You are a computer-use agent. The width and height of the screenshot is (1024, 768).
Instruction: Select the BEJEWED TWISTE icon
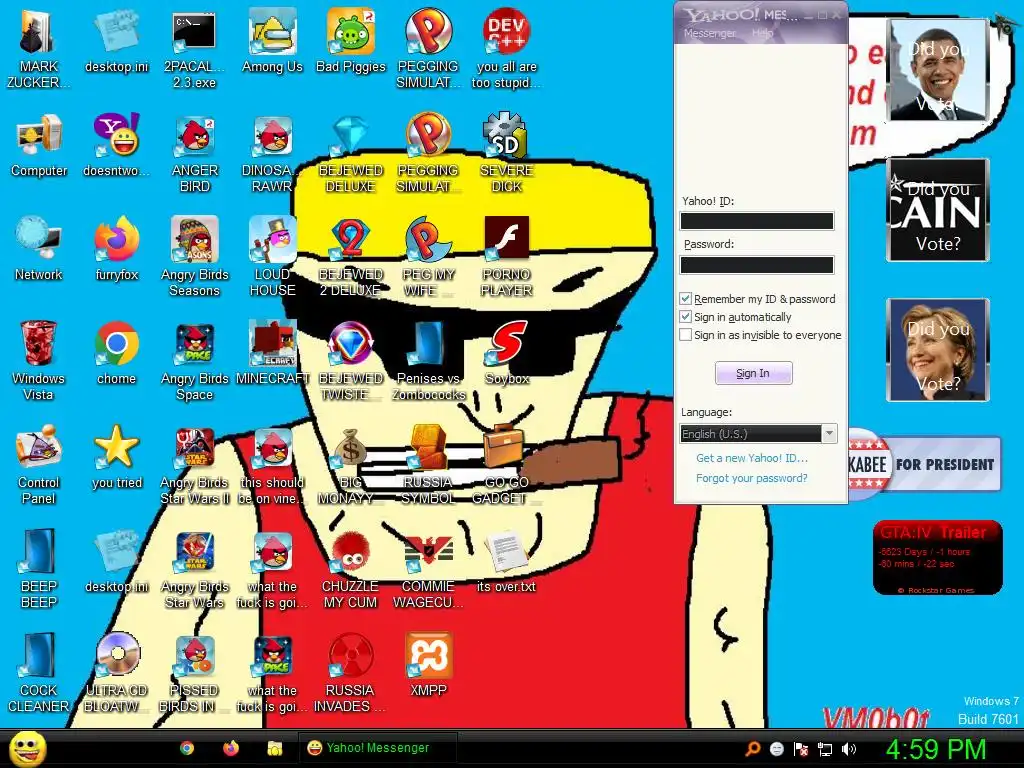(351, 360)
